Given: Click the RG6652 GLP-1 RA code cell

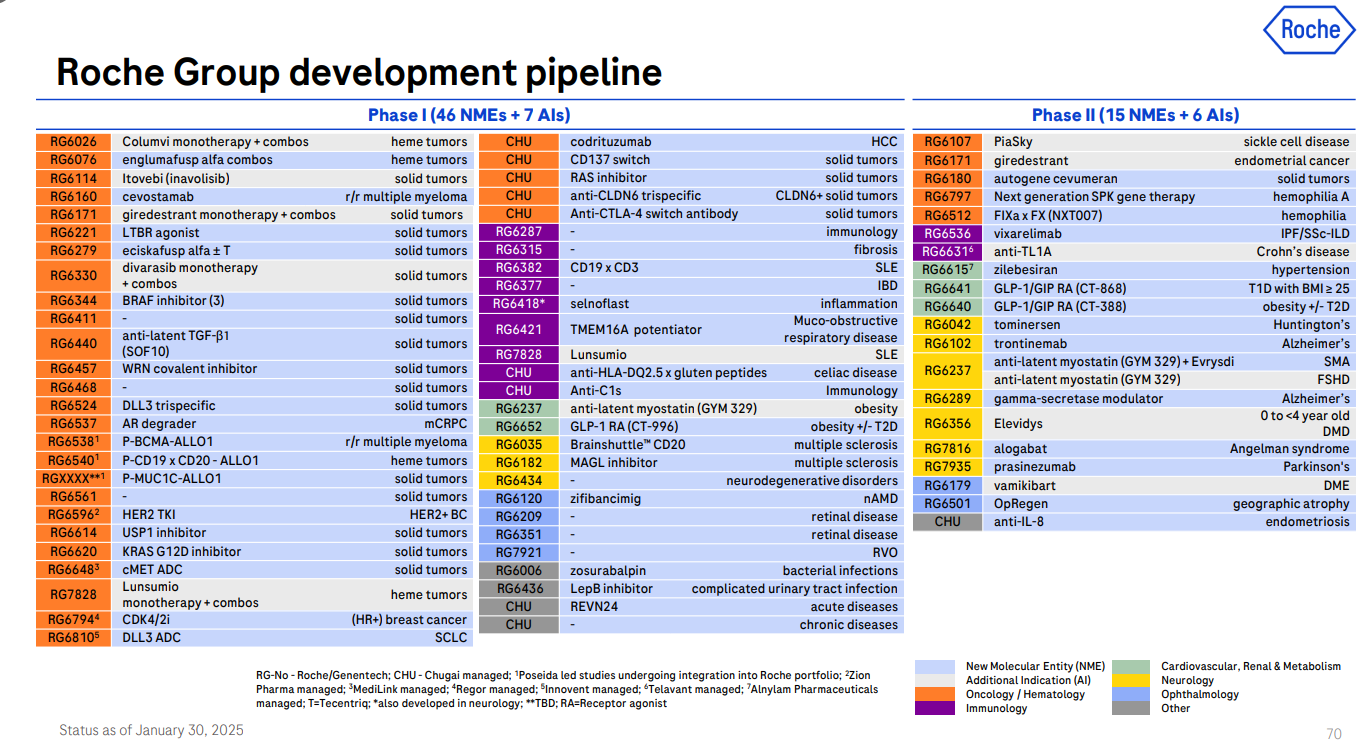Looking at the screenshot, I should point(518,426).
